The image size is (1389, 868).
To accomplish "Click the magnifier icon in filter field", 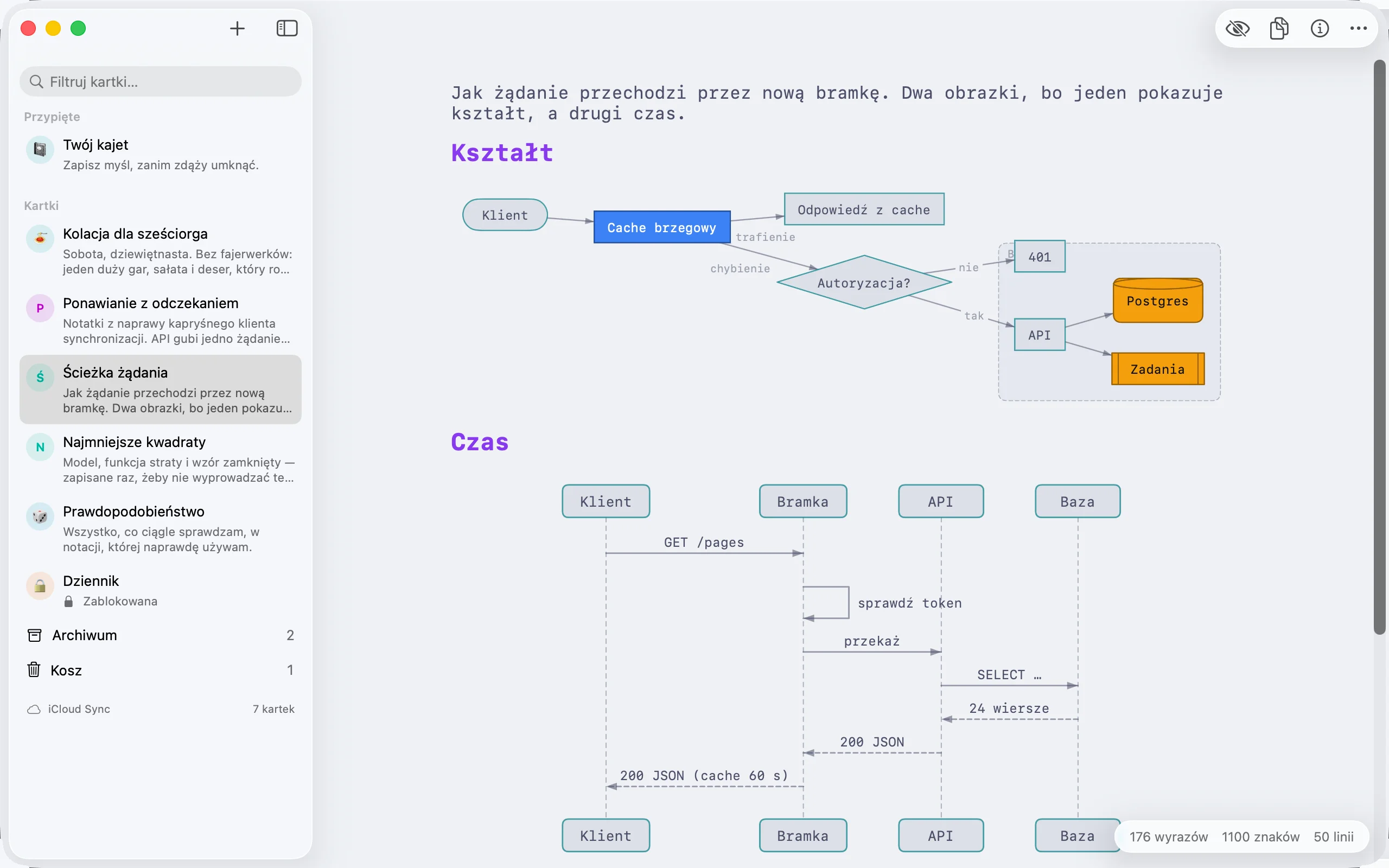I will click(36, 81).
